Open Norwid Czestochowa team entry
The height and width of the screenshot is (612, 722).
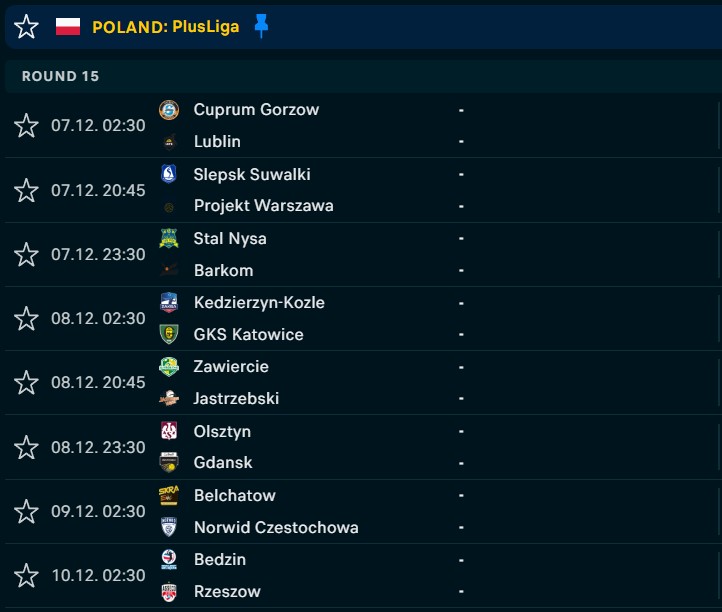276,527
